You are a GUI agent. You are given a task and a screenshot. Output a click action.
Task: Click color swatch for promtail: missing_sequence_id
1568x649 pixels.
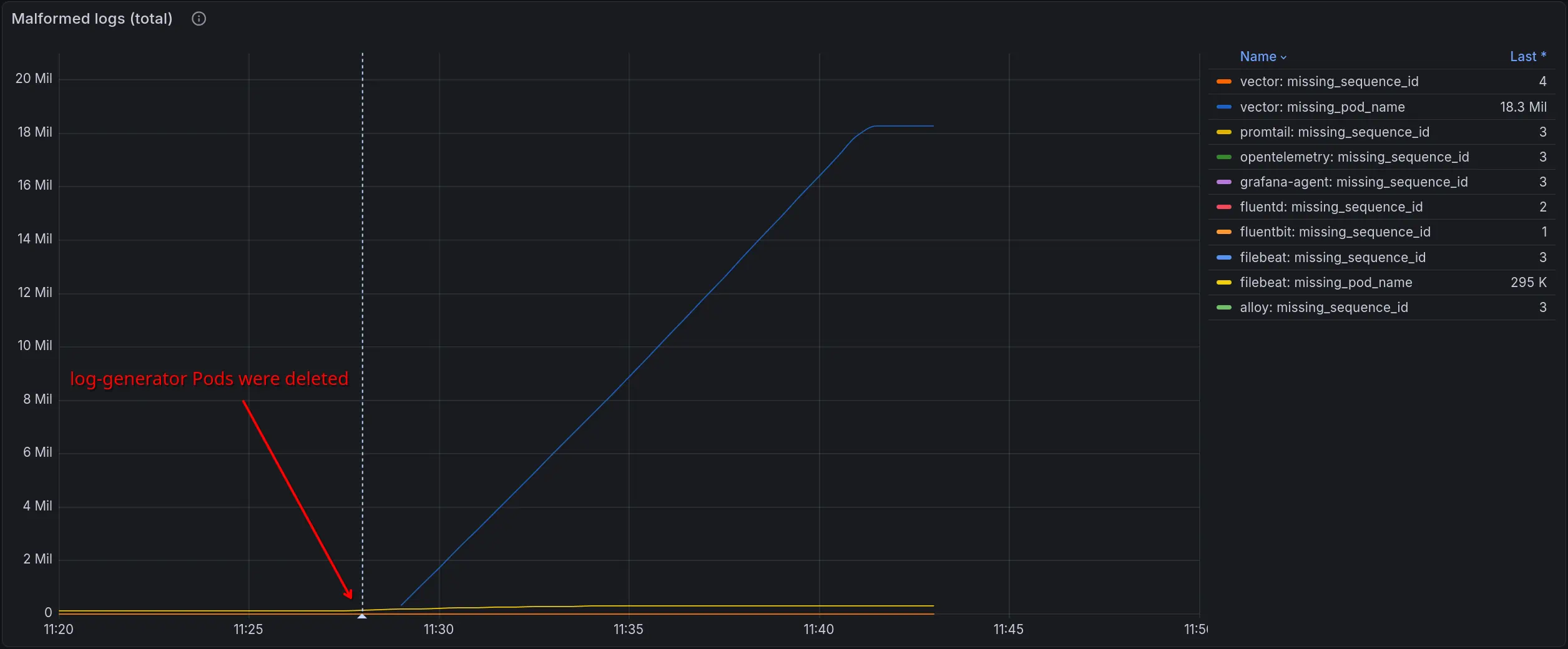(x=1223, y=132)
